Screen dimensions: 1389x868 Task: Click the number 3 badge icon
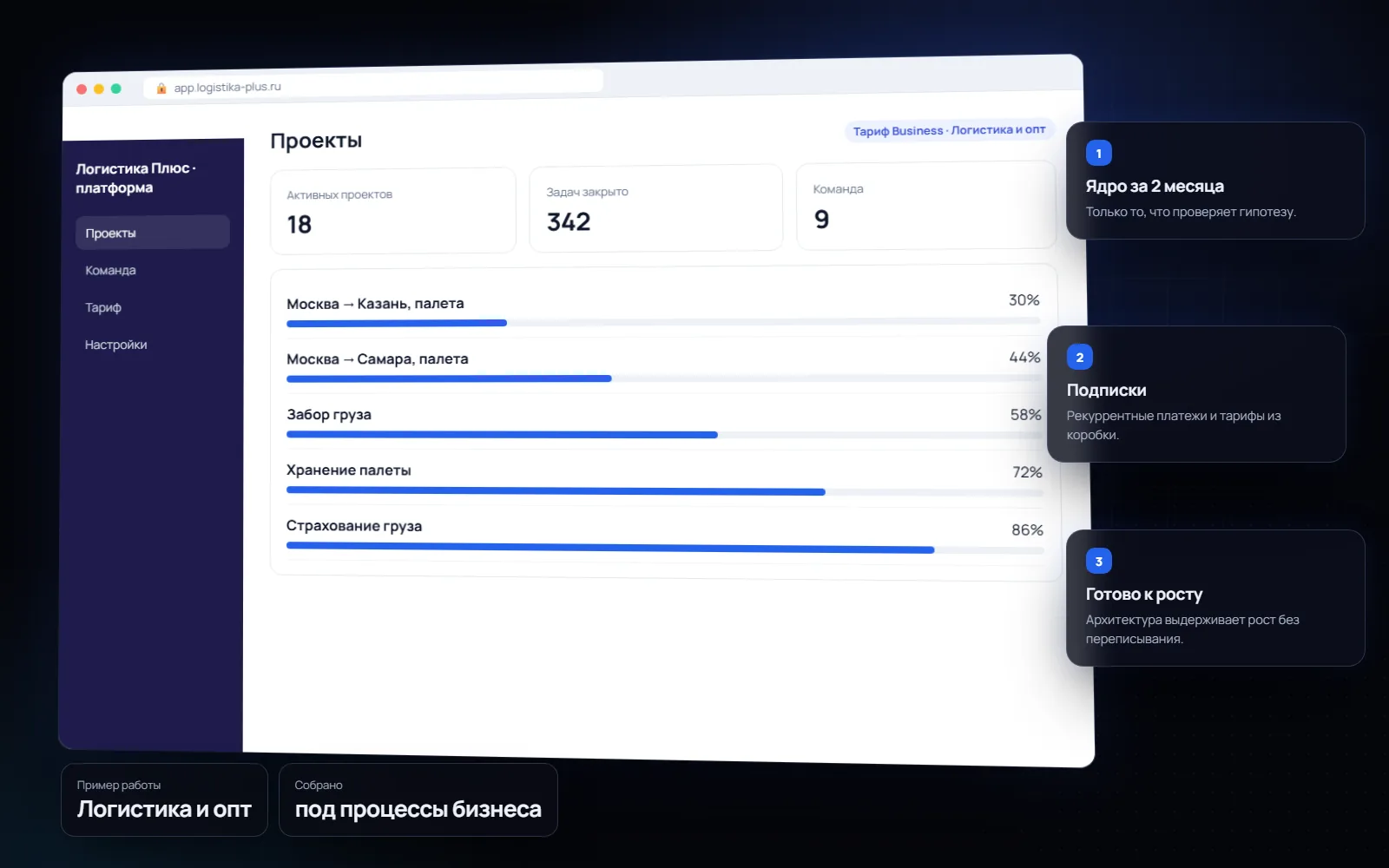[1098, 562]
